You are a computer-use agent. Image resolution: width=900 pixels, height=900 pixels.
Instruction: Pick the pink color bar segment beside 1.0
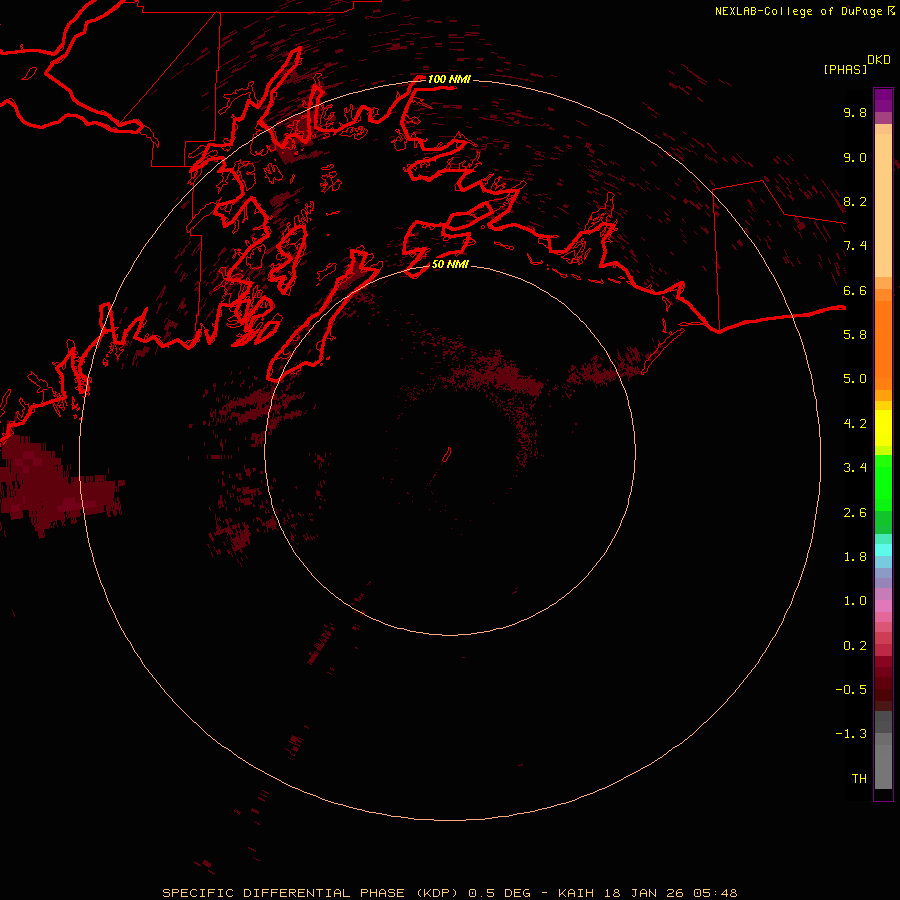click(x=883, y=605)
